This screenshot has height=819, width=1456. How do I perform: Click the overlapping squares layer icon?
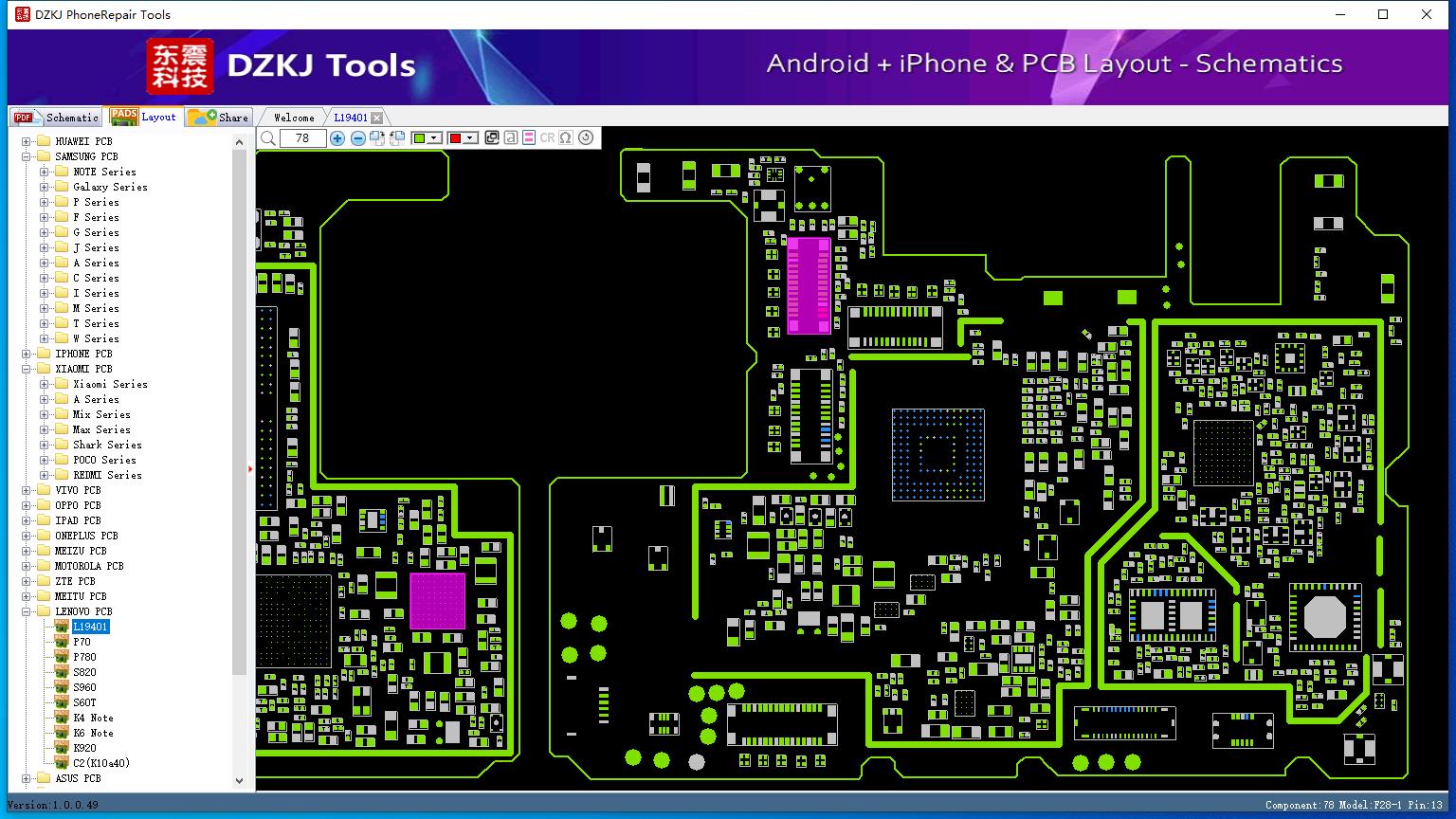[492, 138]
